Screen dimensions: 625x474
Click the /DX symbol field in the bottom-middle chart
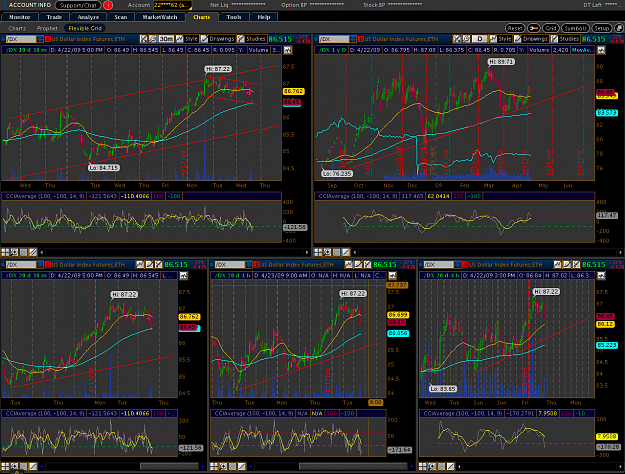pyautogui.click(x=230, y=265)
